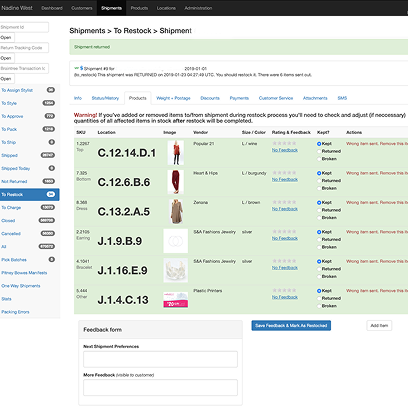Open No Feedback link for Heart & Hips
Image resolution: width=408 pixels, height=416 pixels.
[x=285, y=180]
